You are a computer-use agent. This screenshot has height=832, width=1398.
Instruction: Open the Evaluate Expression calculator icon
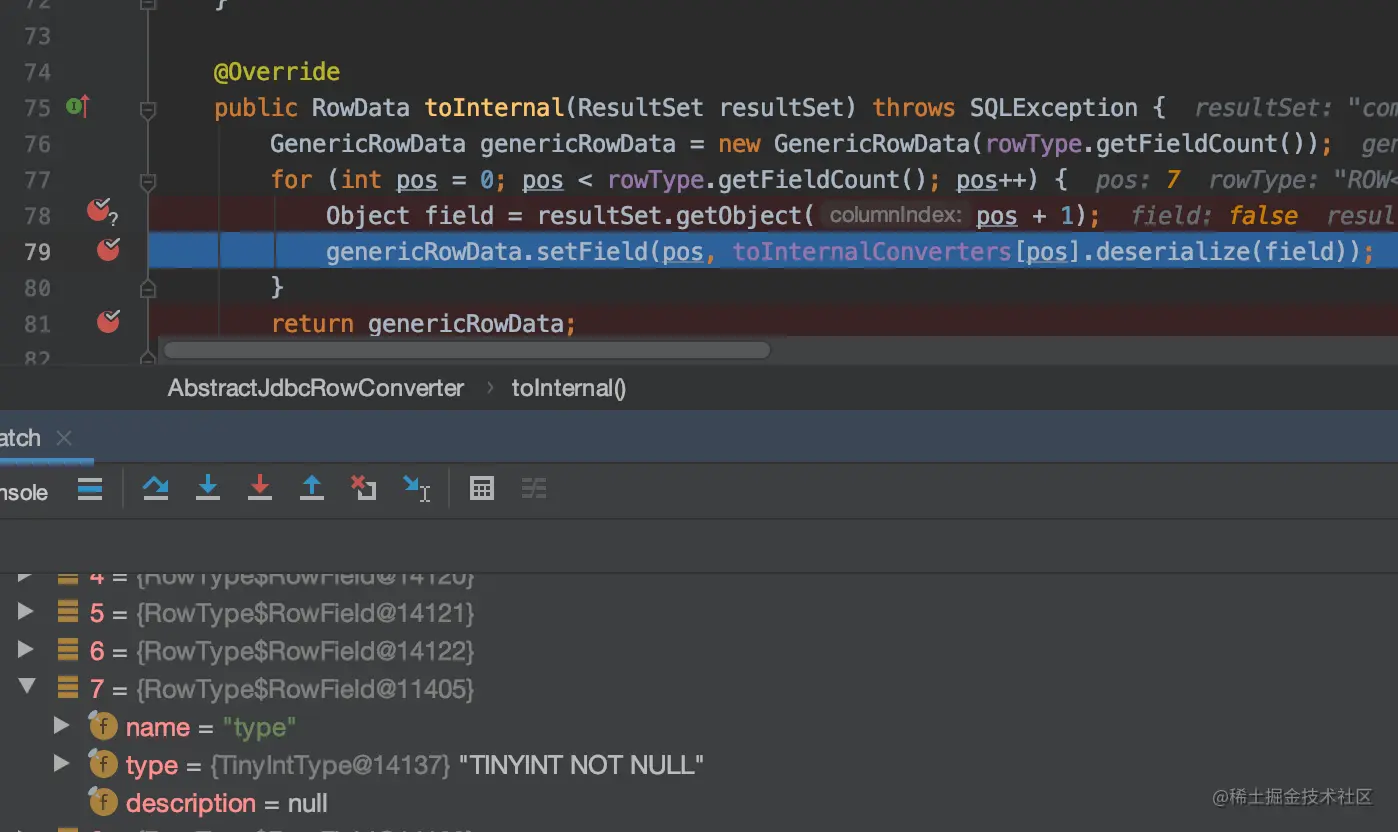[x=482, y=488]
